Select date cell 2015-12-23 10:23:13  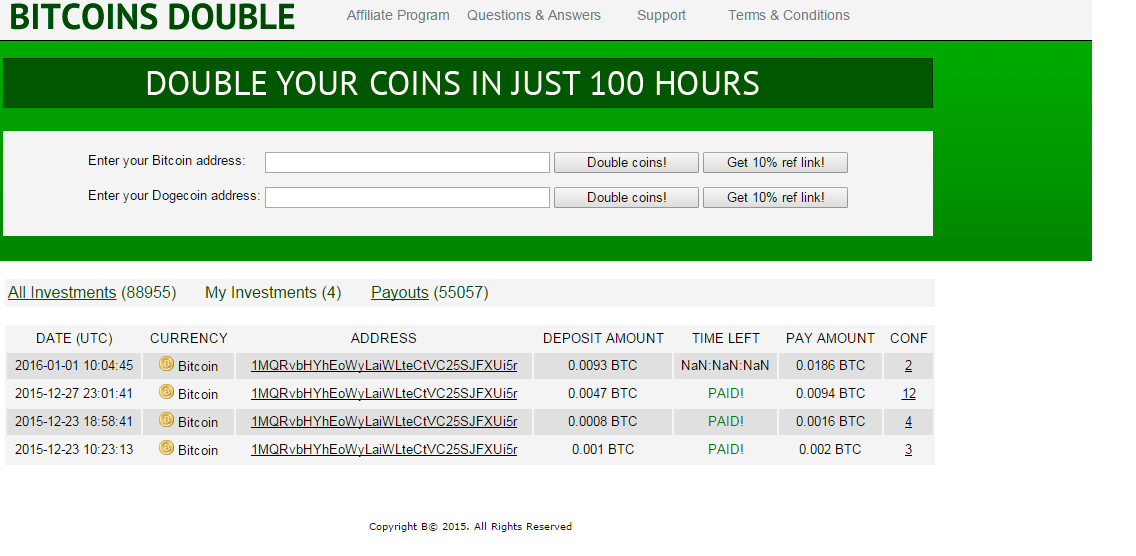[74, 449]
